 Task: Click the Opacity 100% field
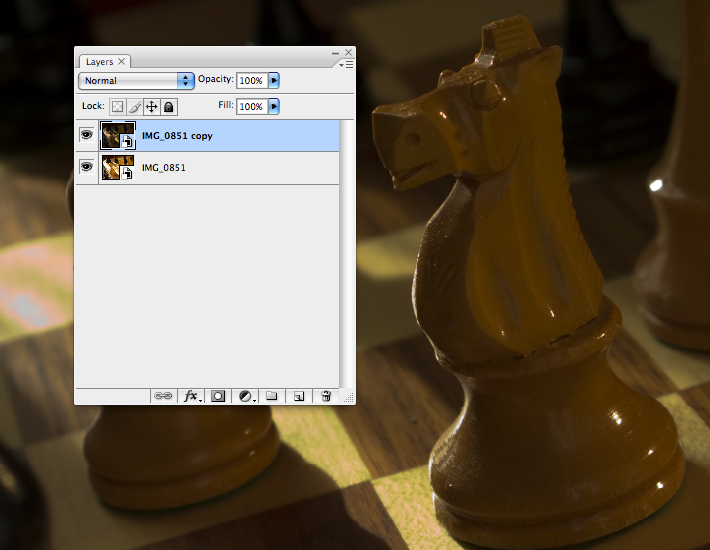252,81
